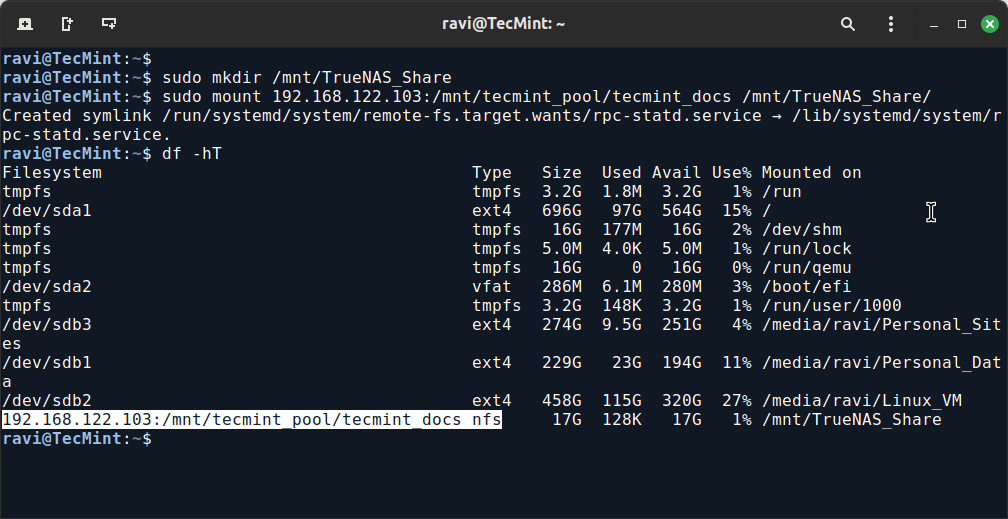Close terminal with green X button
The width and height of the screenshot is (1008, 519).
click(989, 24)
